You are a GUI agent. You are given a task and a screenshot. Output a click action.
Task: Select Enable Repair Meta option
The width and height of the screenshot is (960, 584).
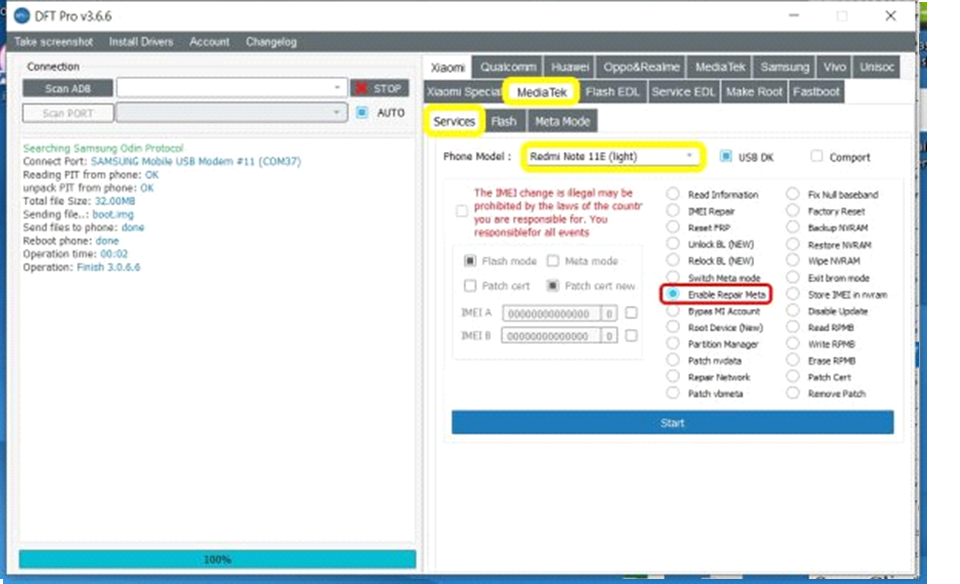[673, 294]
